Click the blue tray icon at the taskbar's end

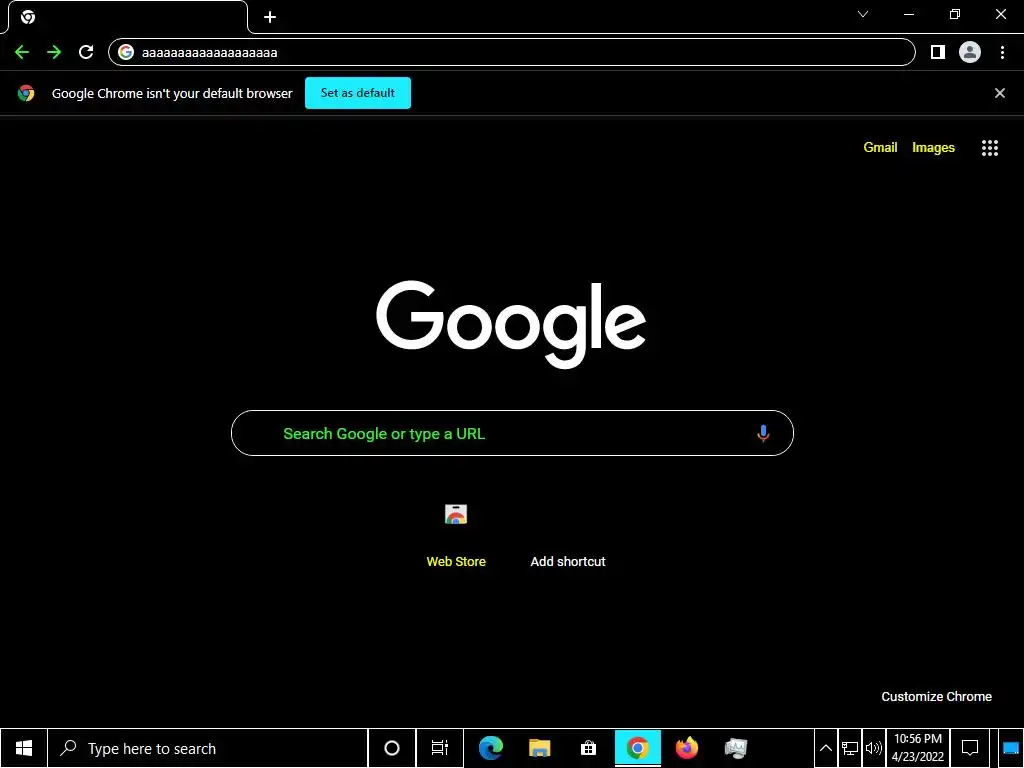point(1011,748)
